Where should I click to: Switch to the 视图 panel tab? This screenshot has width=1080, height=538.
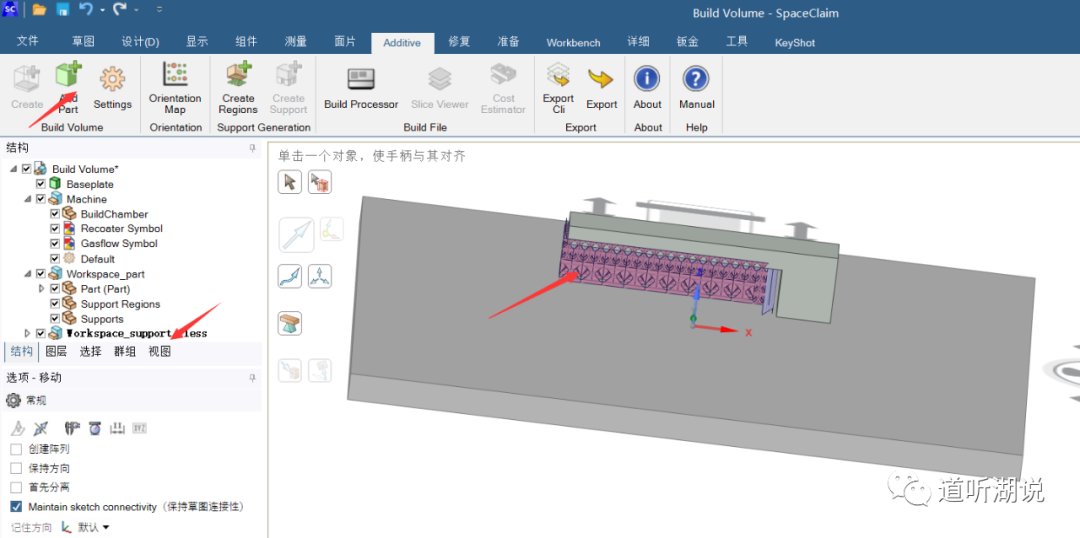[160, 352]
